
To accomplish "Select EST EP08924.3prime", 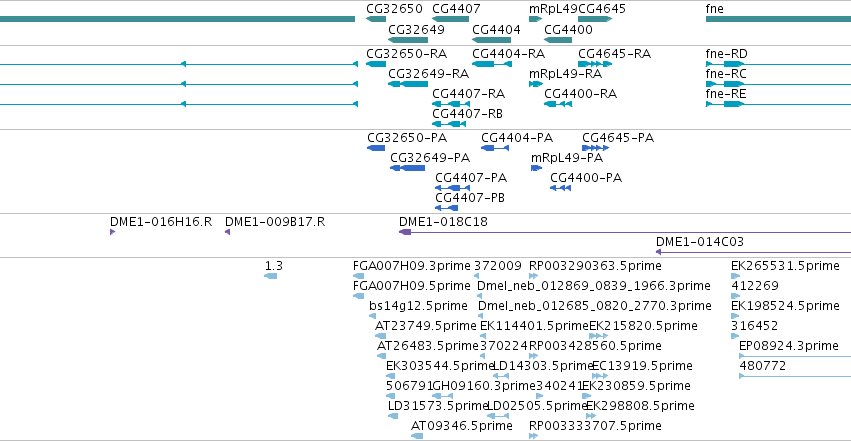I will 789,346.
